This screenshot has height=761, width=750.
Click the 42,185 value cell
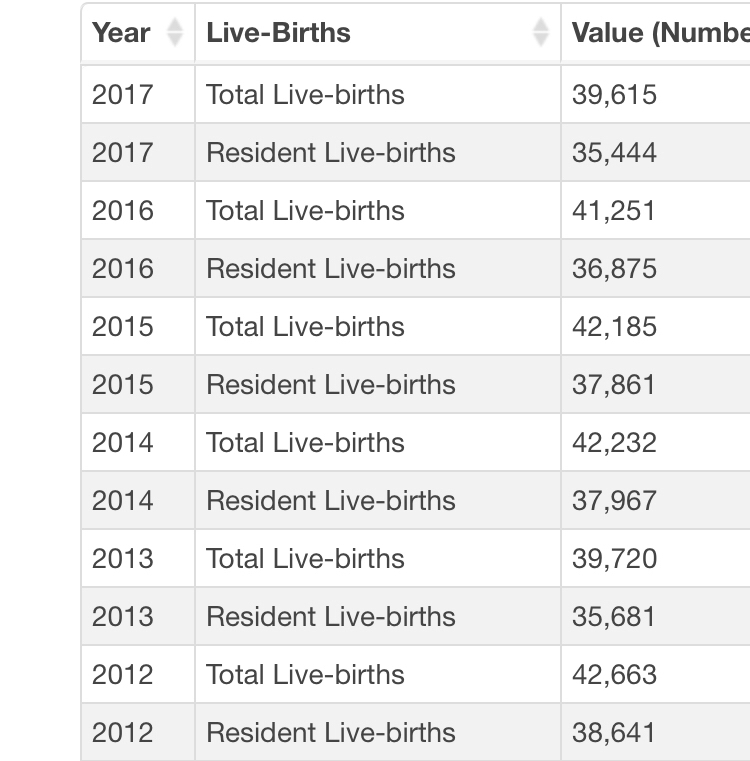coord(614,327)
